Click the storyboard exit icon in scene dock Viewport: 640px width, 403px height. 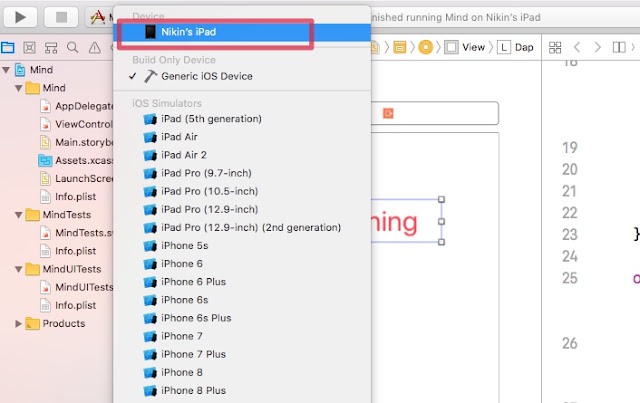point(388,113)
